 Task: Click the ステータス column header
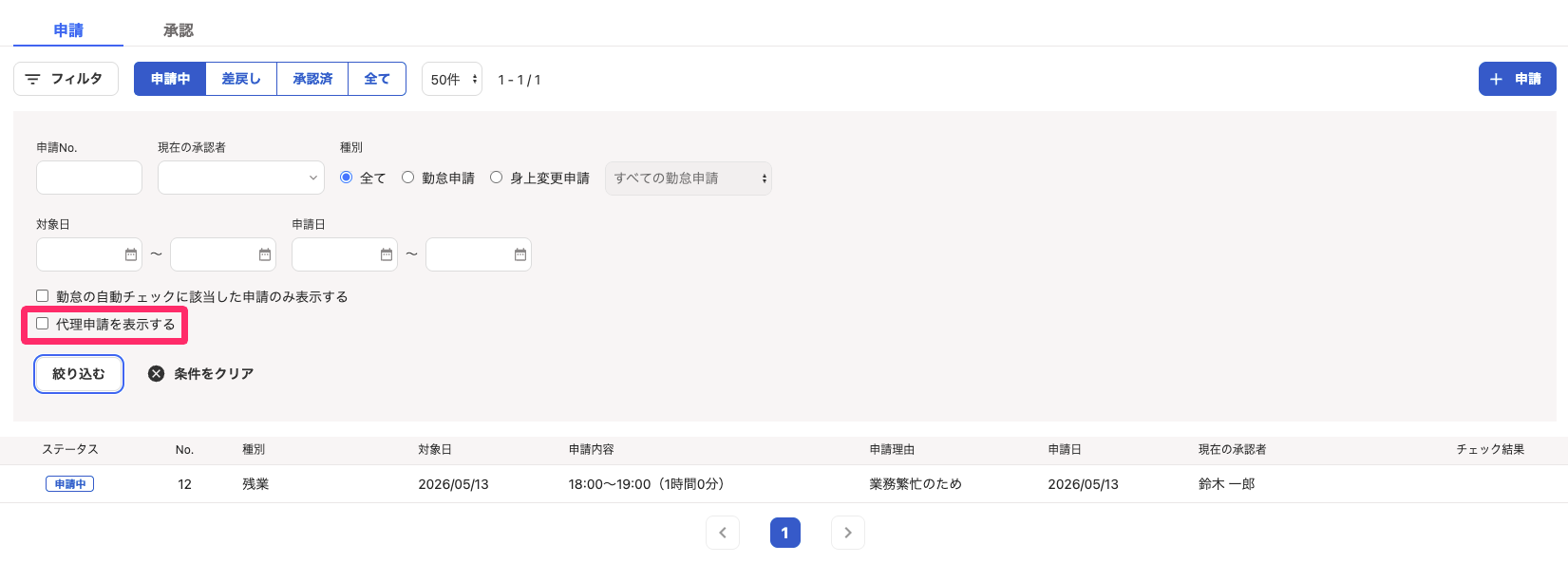click(x=70, y=450)
